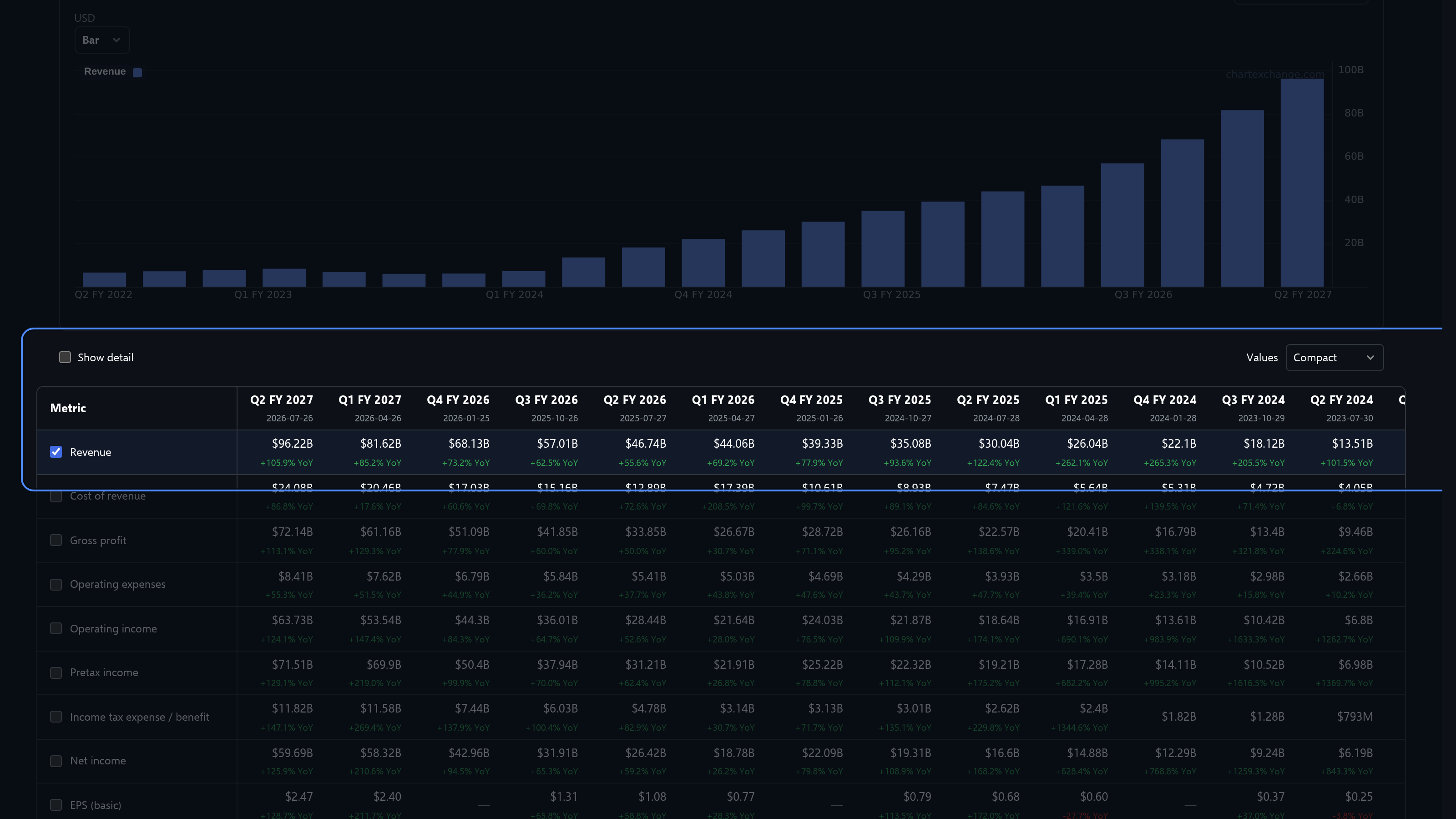Check the Cost of revenue checkbox
Viewport: 1456px width, 819px height.
pyautogui.click(x=56, y=496)
